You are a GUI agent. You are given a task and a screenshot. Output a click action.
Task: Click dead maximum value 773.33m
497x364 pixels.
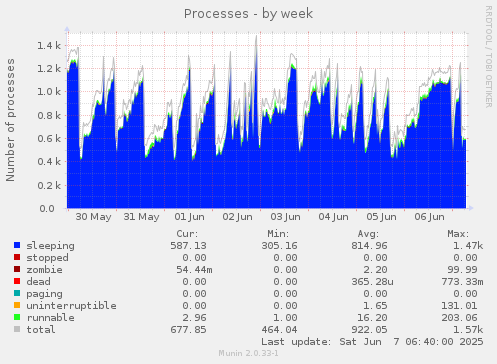462,282
